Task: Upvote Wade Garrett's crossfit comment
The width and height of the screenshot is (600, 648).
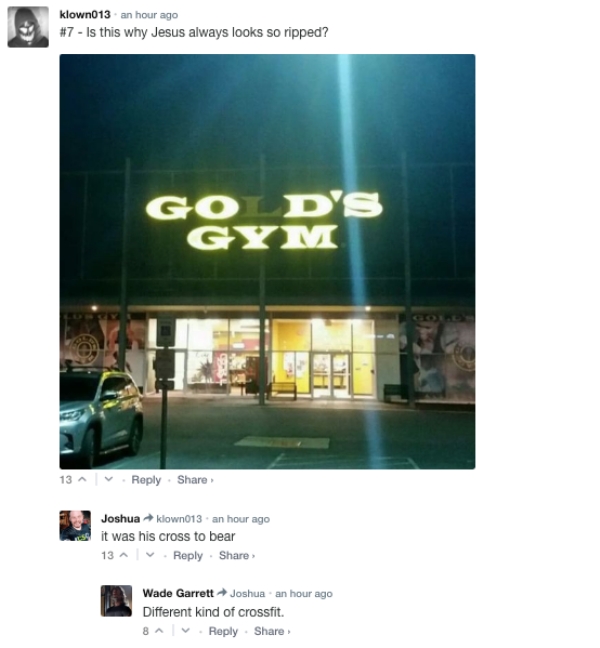Action: pyautogui.click(x=159, y=631)
